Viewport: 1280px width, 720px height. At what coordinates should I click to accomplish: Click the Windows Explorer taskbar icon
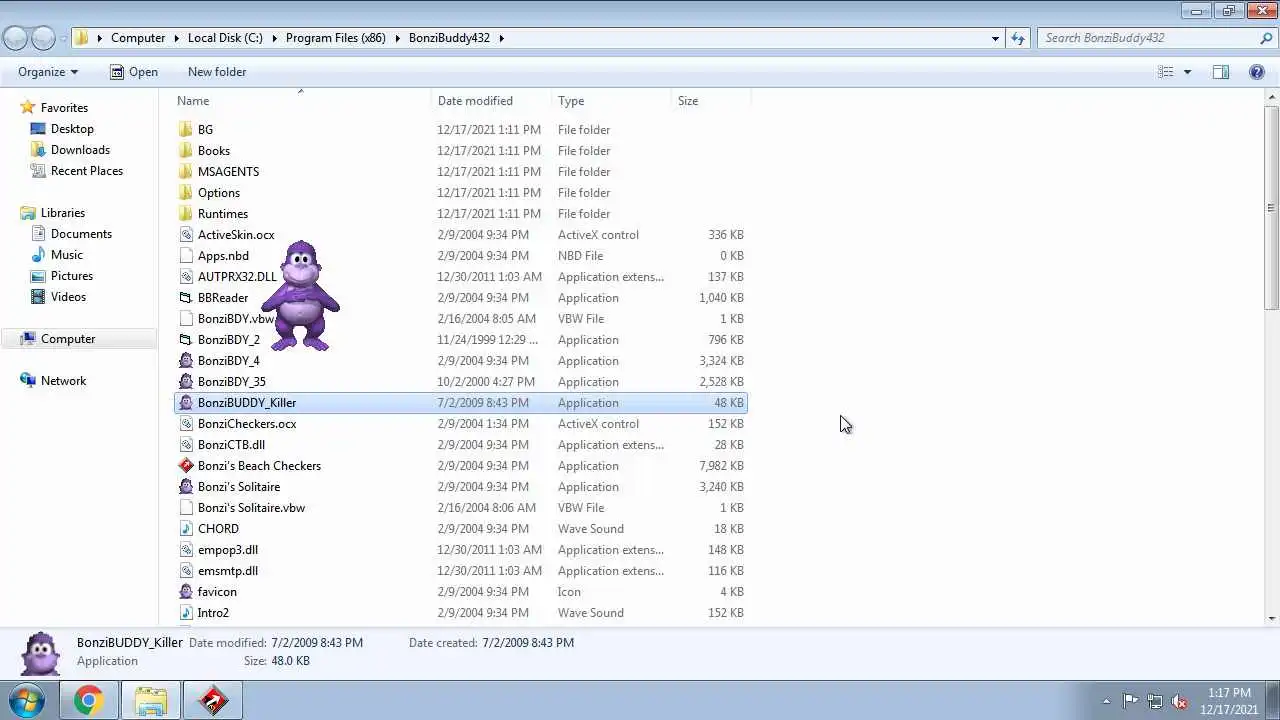coord(151,700)
